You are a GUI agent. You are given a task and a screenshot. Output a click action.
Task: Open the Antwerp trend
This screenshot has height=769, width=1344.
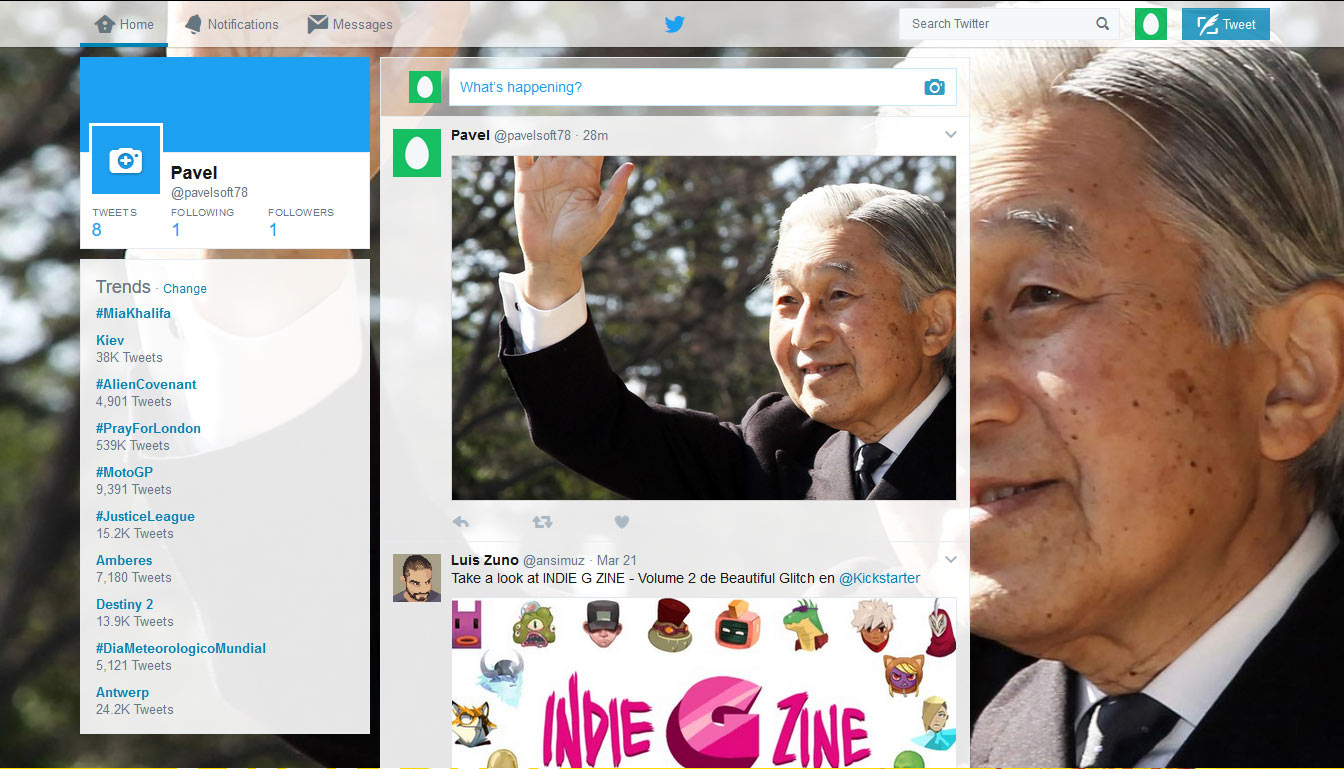click(122, 692)
